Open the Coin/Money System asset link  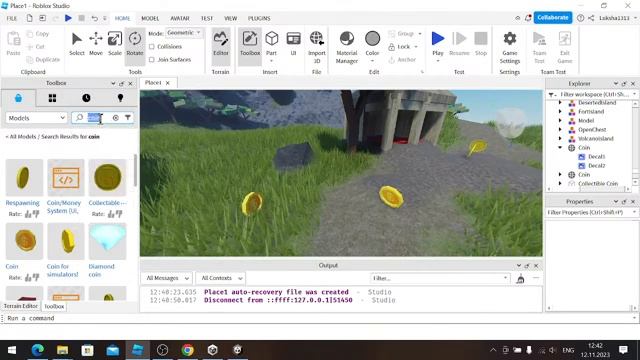[64, 207]
